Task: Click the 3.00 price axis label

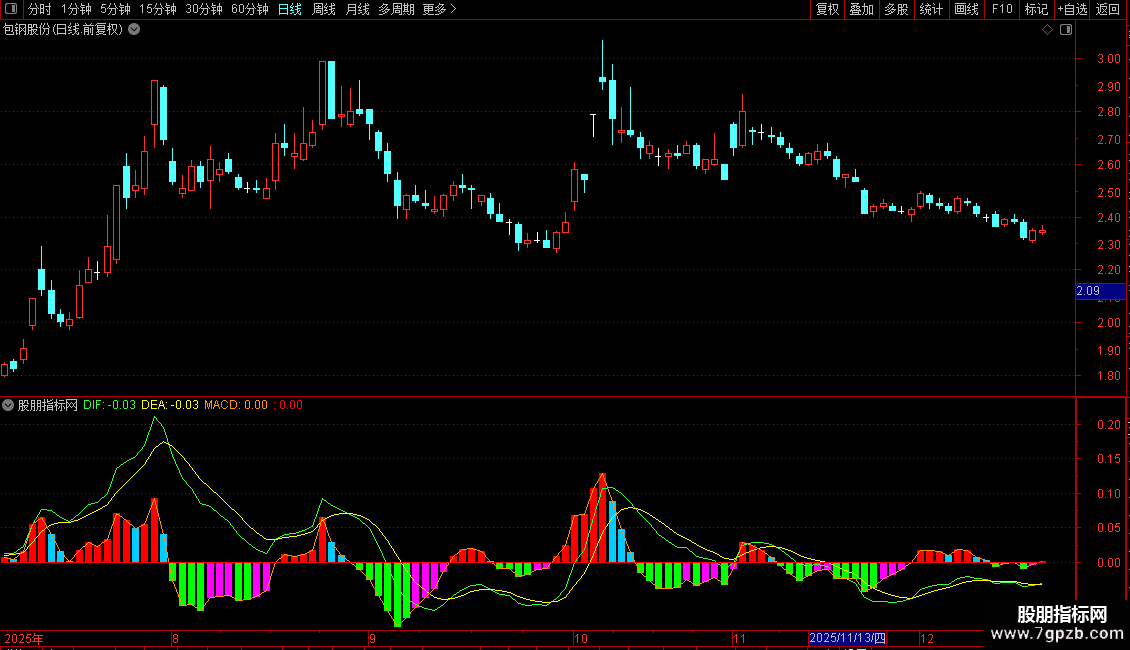Action: 1108,59
